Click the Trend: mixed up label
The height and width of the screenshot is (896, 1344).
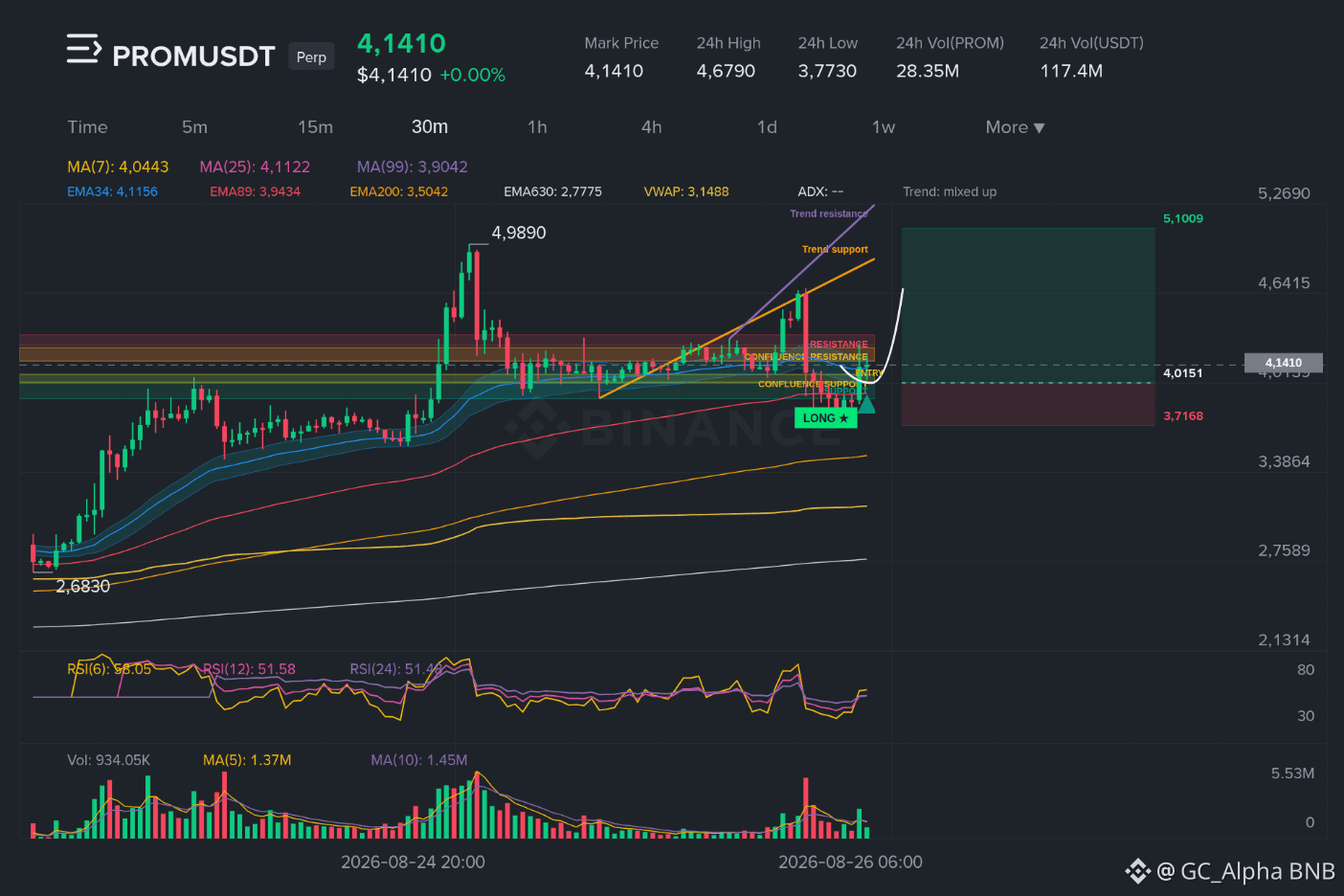(950, 191)
